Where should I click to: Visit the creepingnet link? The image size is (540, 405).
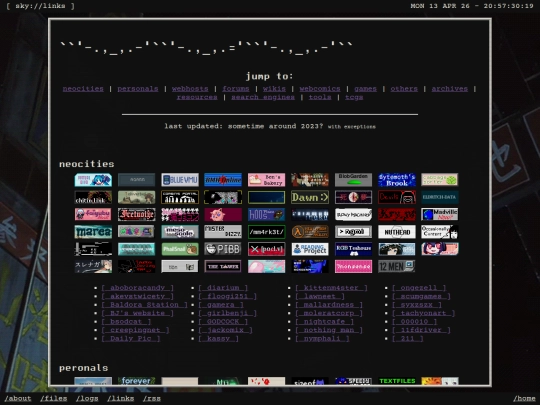[x=135, y=330]
